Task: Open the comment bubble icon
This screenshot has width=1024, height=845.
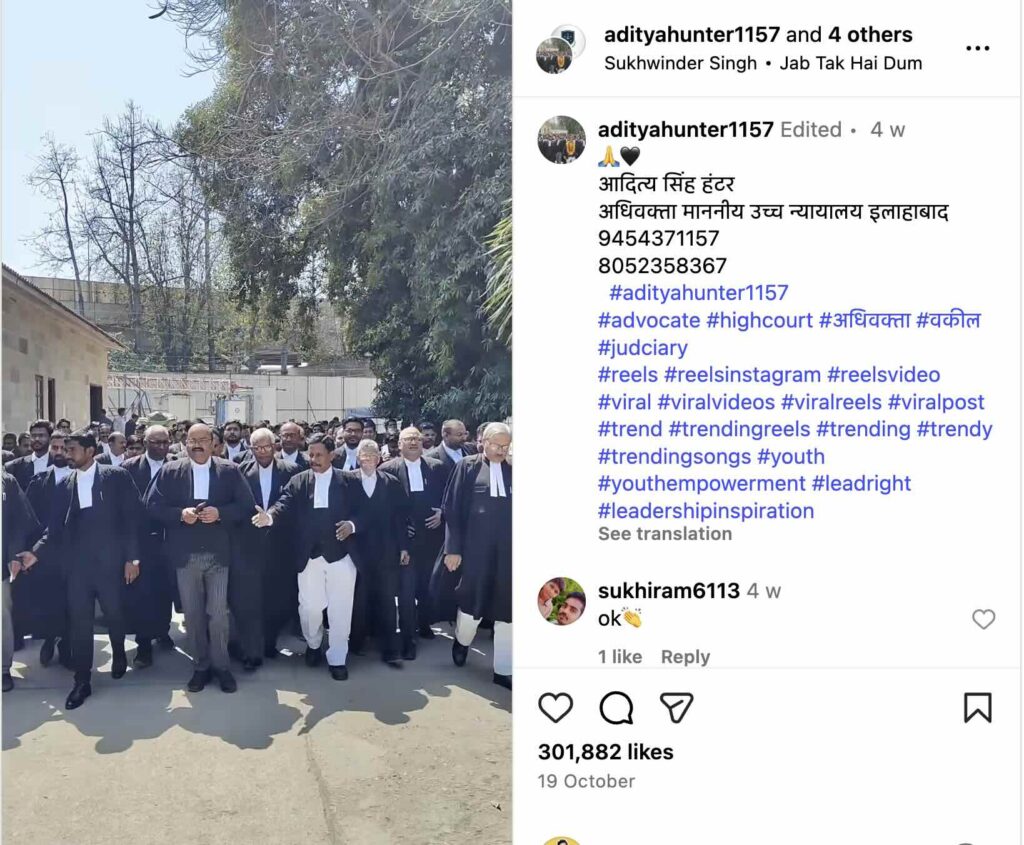Action: coord(616,708)
